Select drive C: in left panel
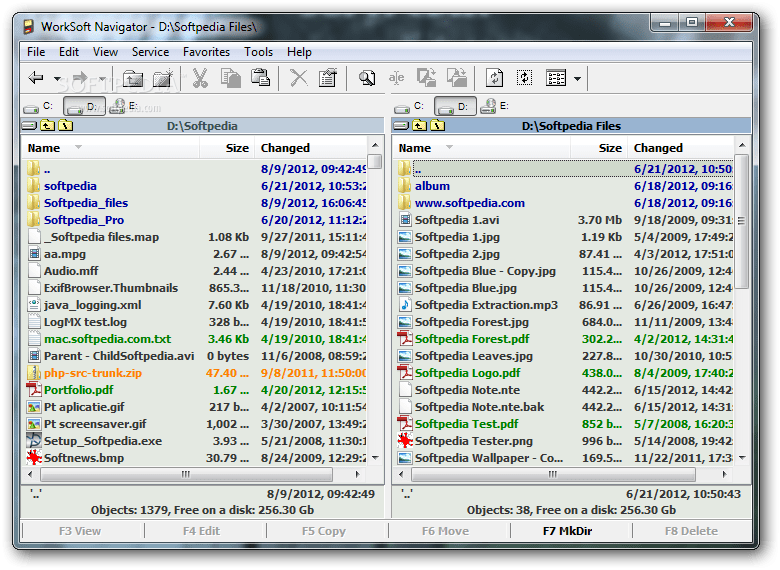780x570 pixels. [38, 106]
